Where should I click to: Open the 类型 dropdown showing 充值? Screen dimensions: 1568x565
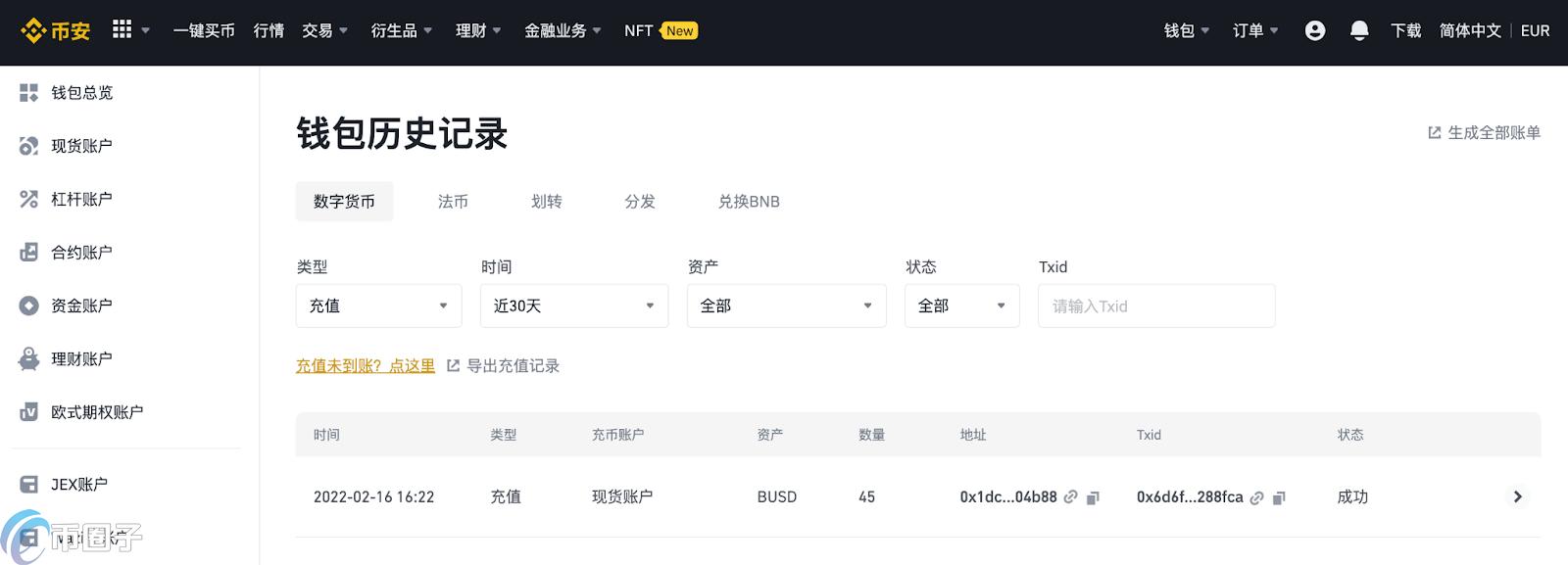pyautogui.click(x=378, y=306)
